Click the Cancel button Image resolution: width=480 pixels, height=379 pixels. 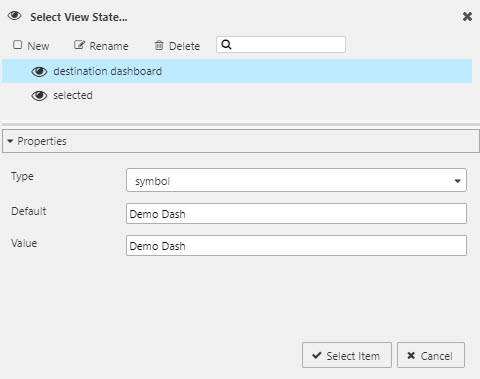(431, 355)
